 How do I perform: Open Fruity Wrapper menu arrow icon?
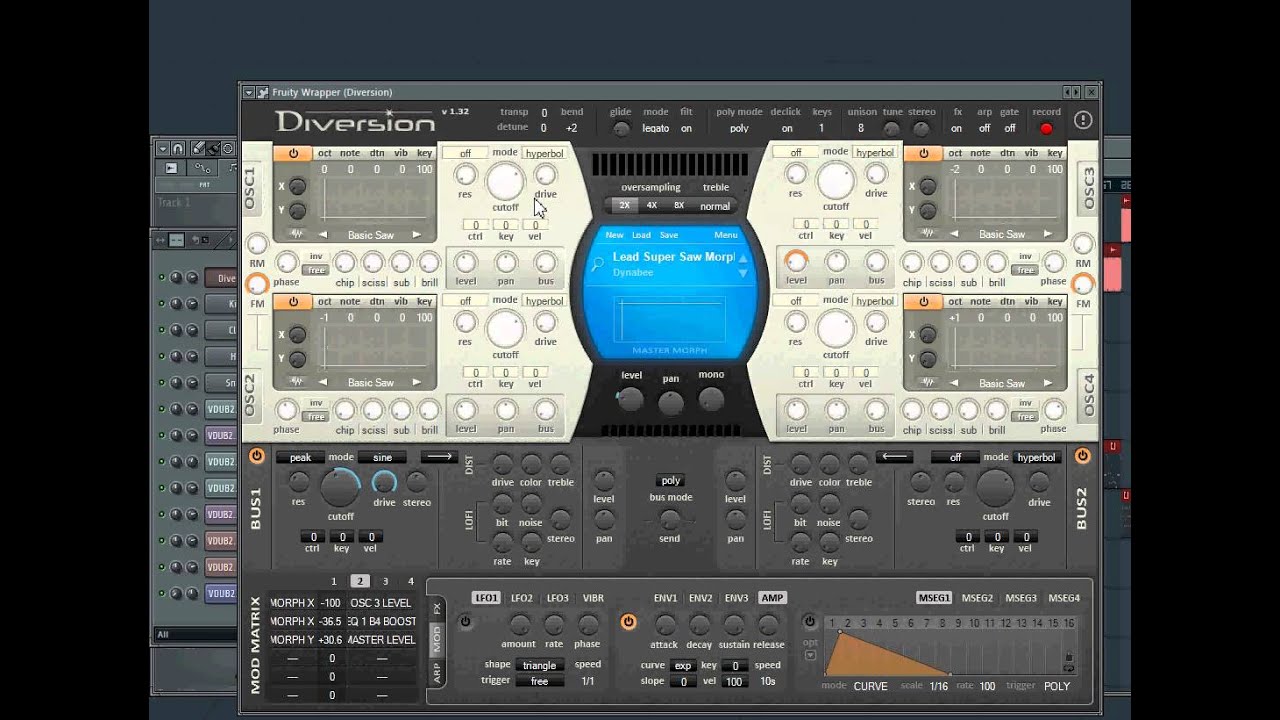249,92
